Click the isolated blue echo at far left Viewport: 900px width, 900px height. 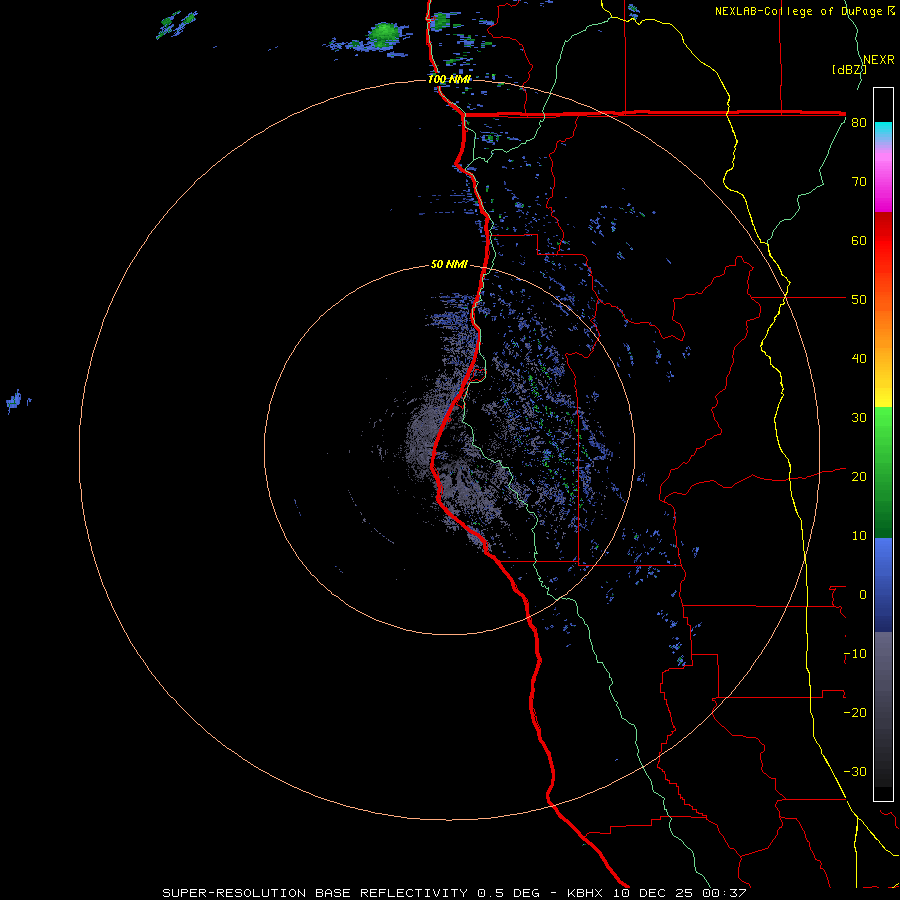(x=15, y=400)
